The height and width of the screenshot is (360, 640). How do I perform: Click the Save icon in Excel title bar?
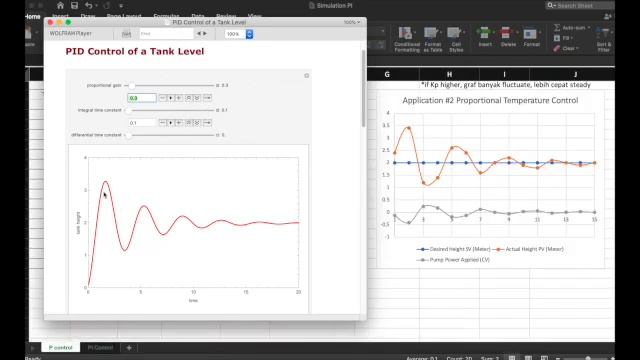pos(74,5)
